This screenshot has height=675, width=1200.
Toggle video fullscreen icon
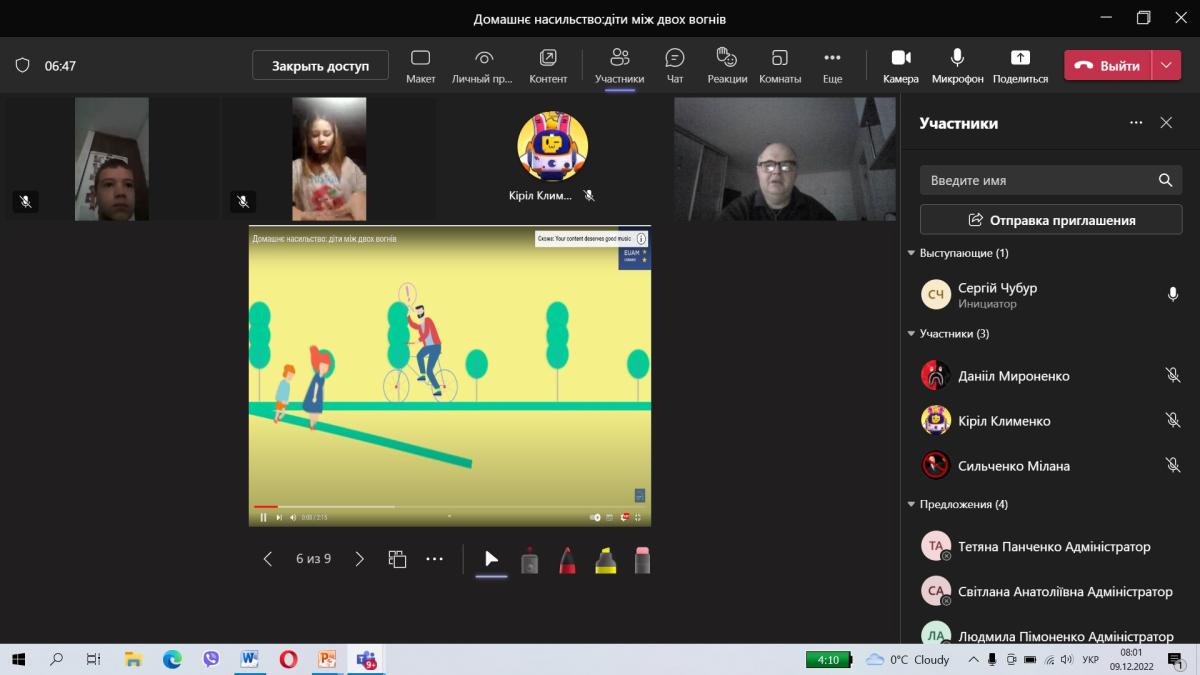coord(638,517)
